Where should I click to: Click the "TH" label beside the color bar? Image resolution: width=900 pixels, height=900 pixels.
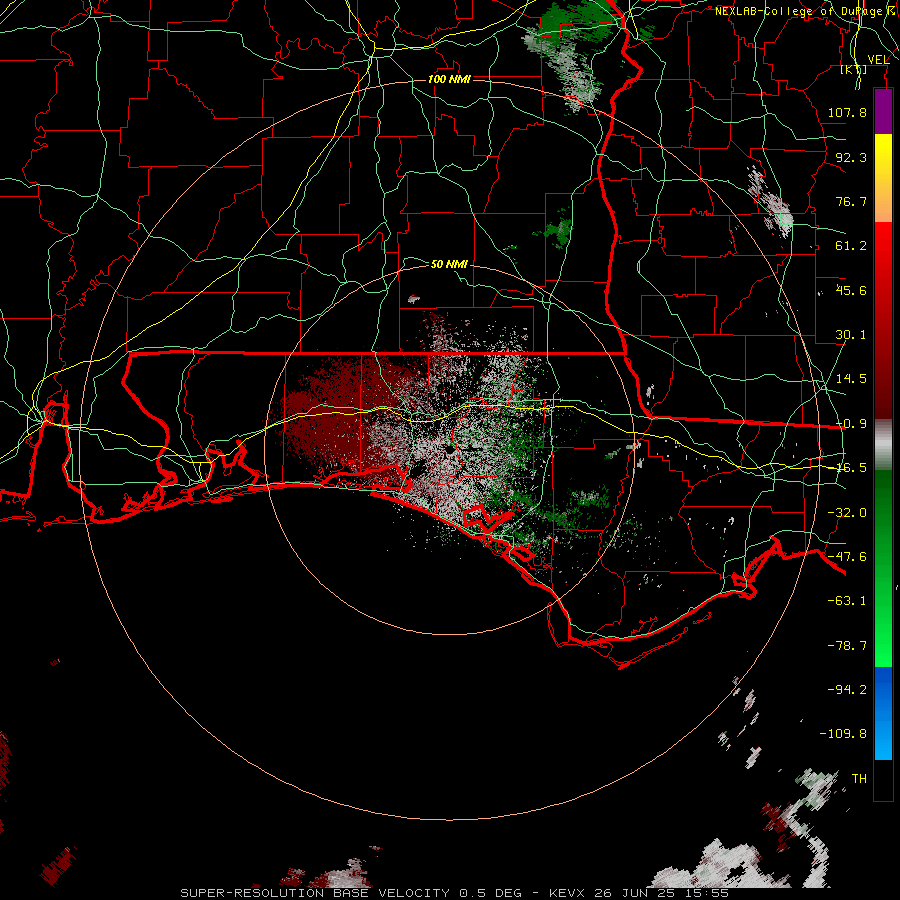point(859,779)
